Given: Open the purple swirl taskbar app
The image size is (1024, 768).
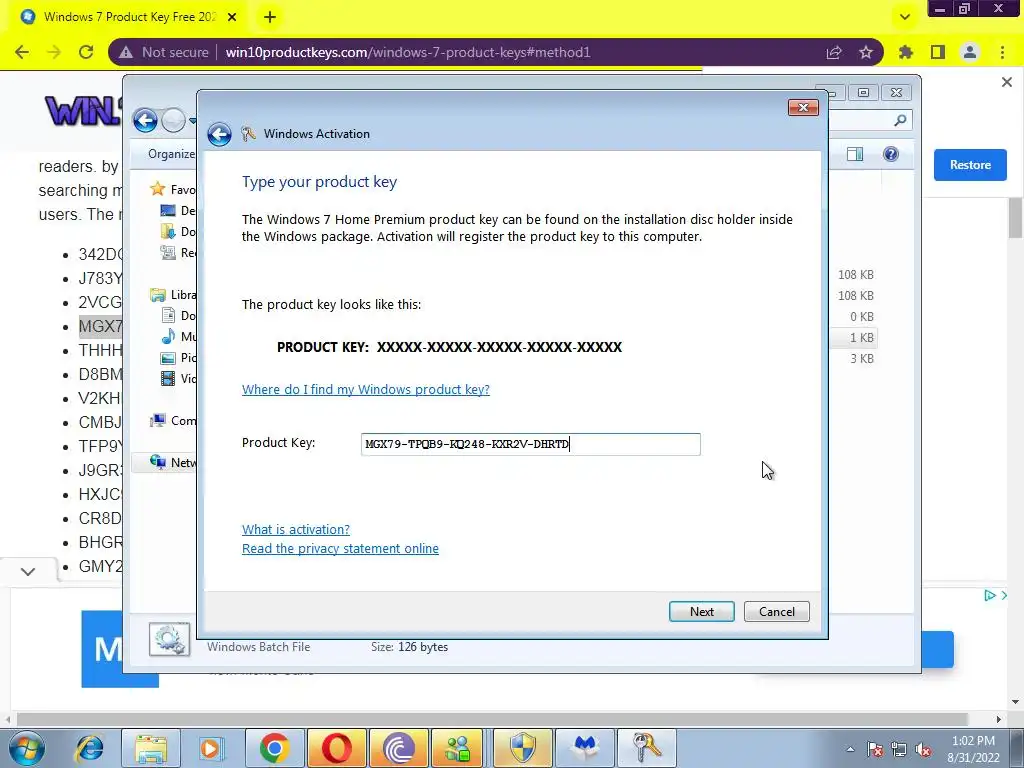Looking at the screenshot, I should pyautogui.click(x=399, y=748).
